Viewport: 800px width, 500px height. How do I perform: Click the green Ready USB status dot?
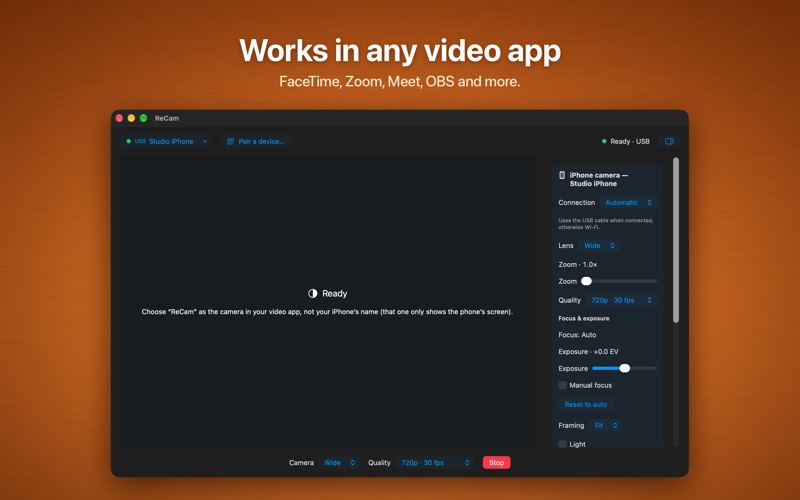tap(604, 141)
